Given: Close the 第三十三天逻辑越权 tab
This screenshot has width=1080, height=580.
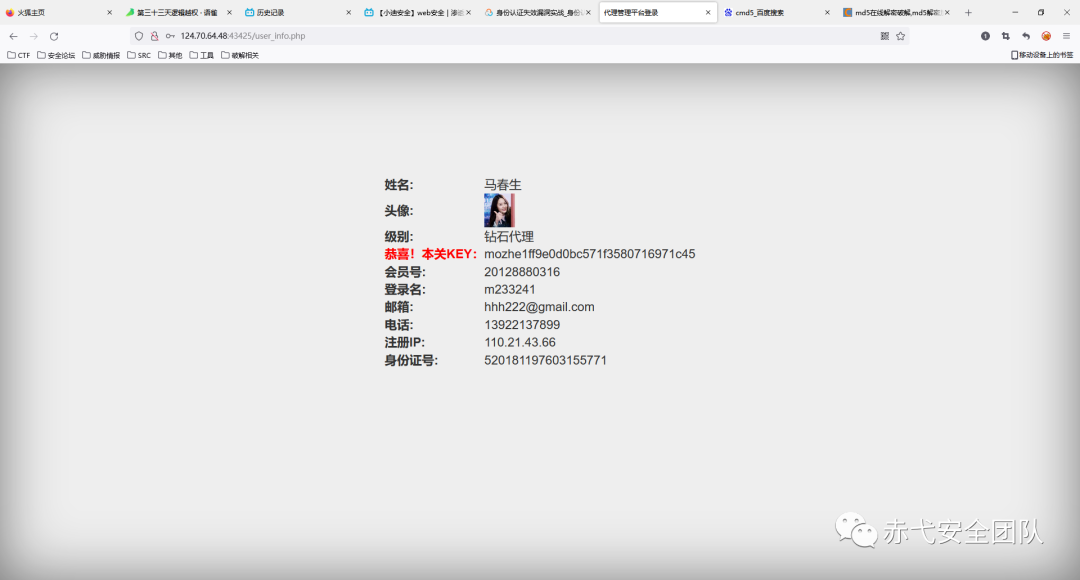Looking at the screenshot, I should [229, 12].
